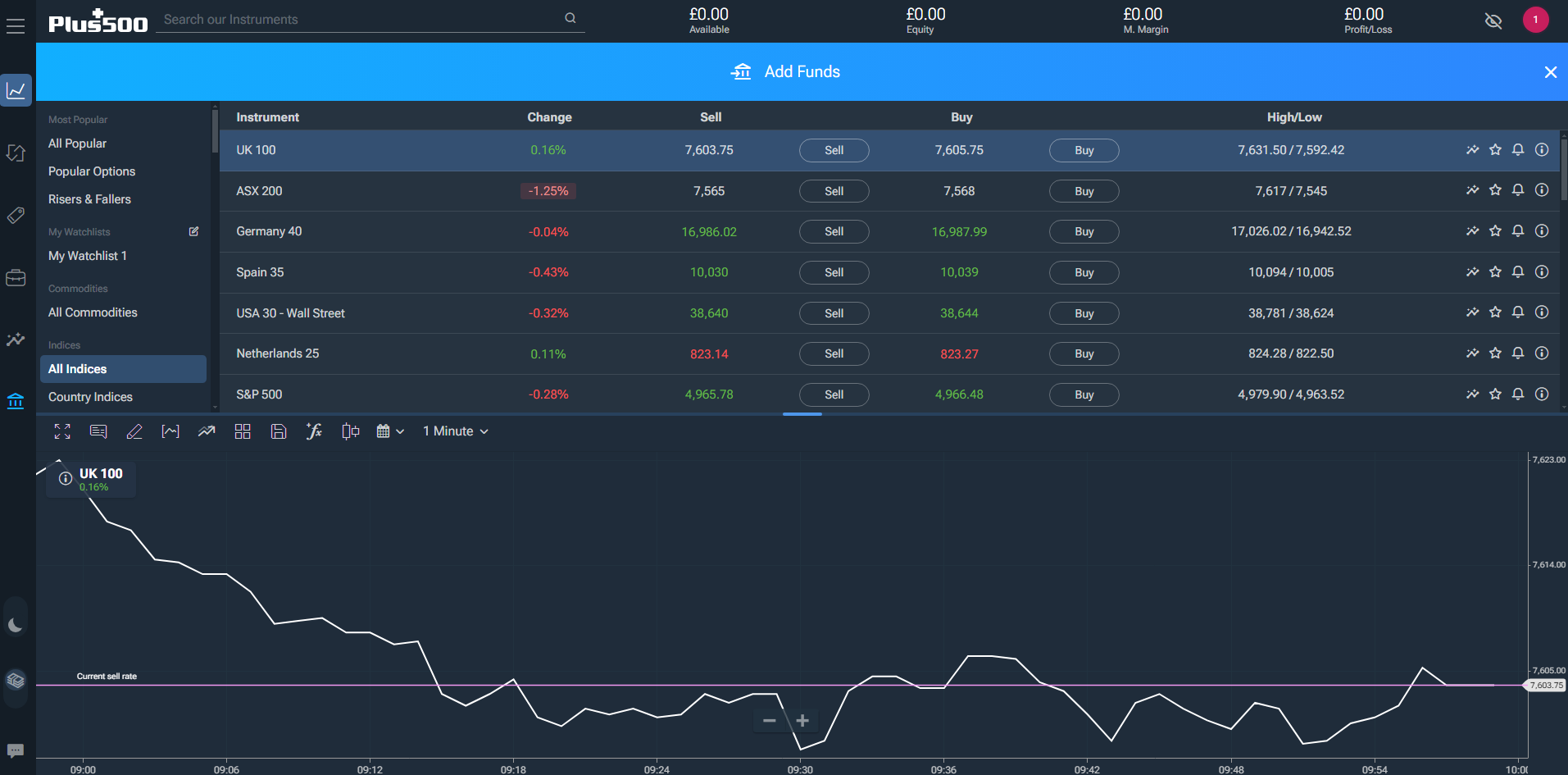Click the bank Add Funds sidebar icon

[x=16, y=401]
